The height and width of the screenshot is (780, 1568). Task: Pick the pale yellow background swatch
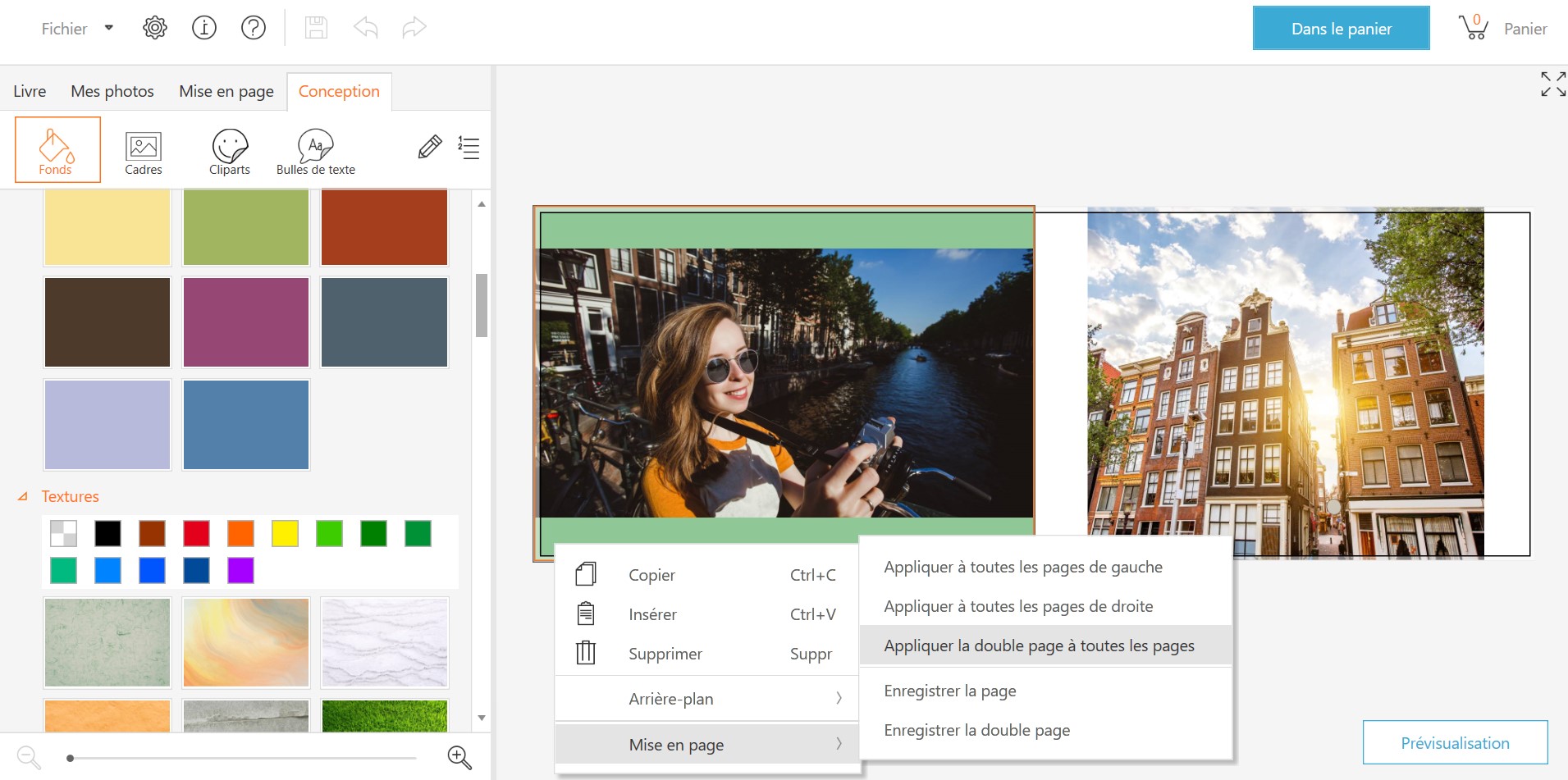point(107,227)
